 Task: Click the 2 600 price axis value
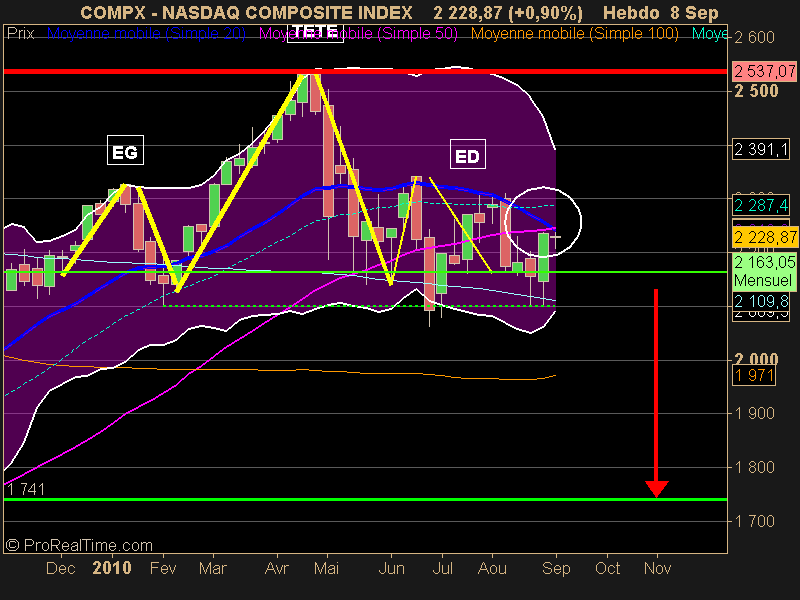click(754, 37)
